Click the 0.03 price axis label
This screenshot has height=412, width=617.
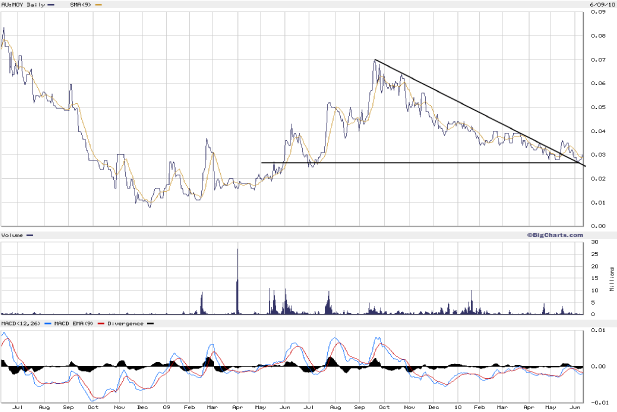tap(600, 155)
